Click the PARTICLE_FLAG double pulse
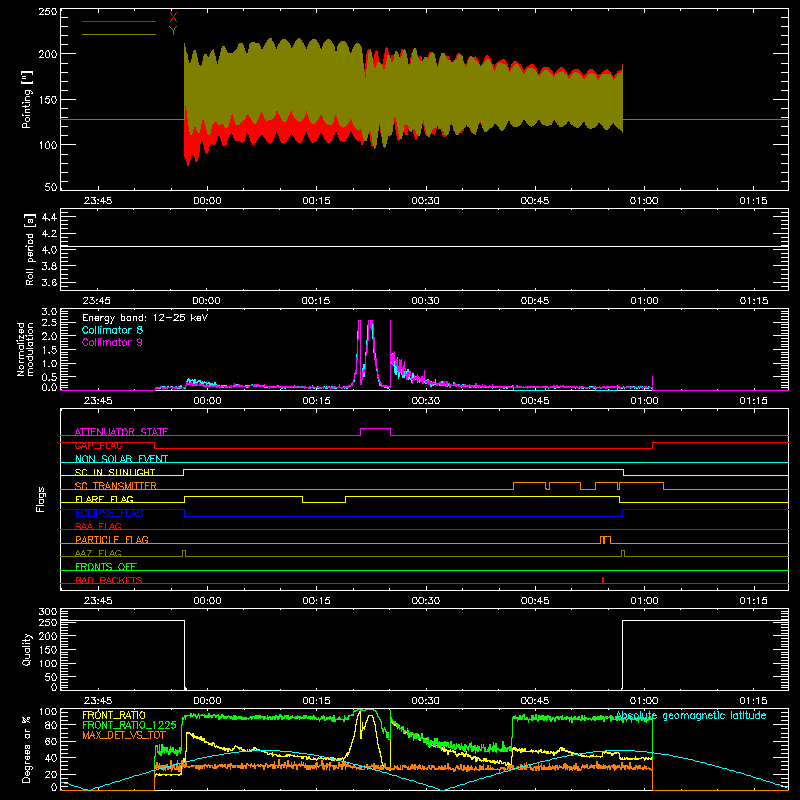The height and width of the screenshot is (800, 800). coord(605,540)
